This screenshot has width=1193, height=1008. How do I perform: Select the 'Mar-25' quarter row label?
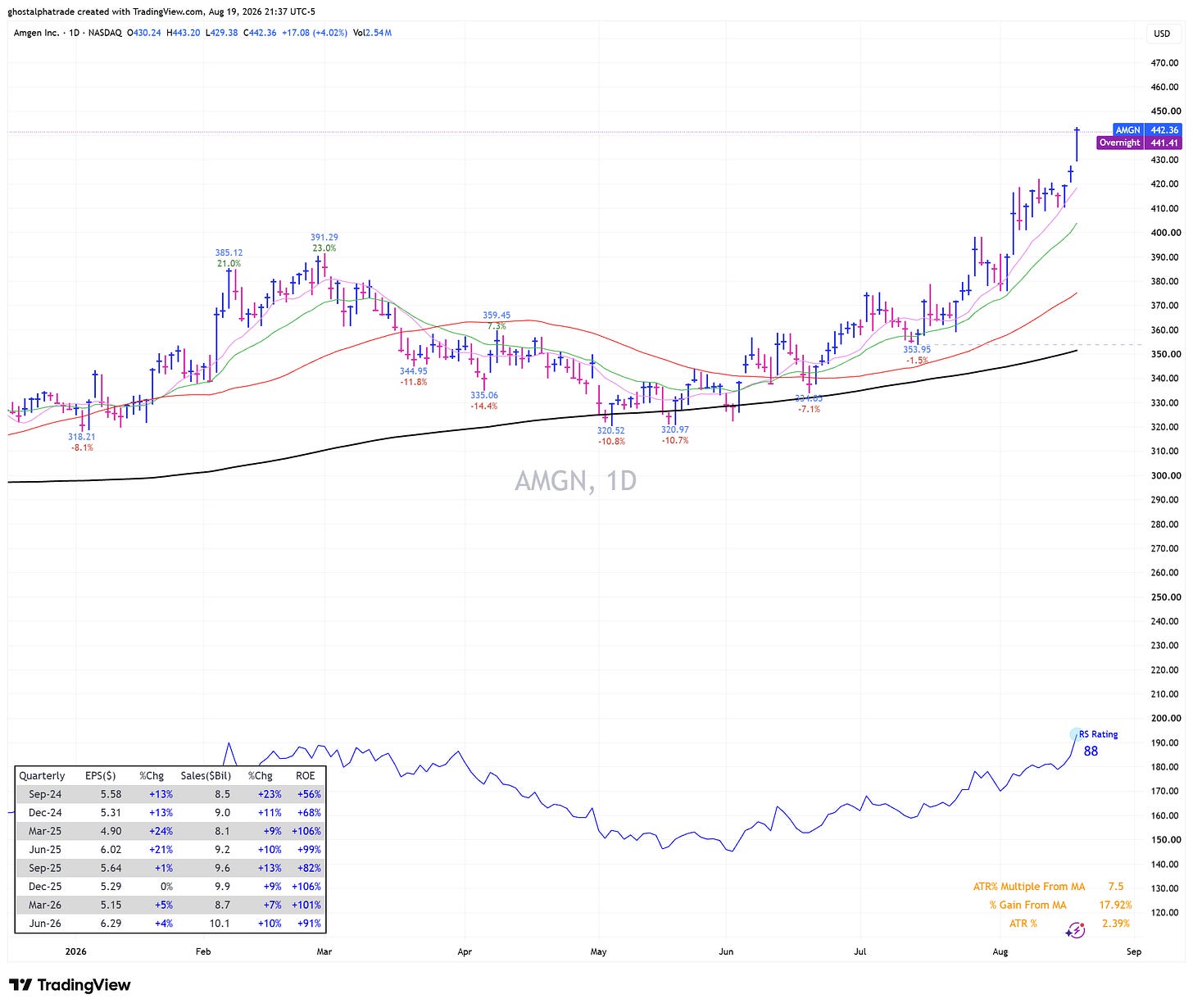[45, 831]
